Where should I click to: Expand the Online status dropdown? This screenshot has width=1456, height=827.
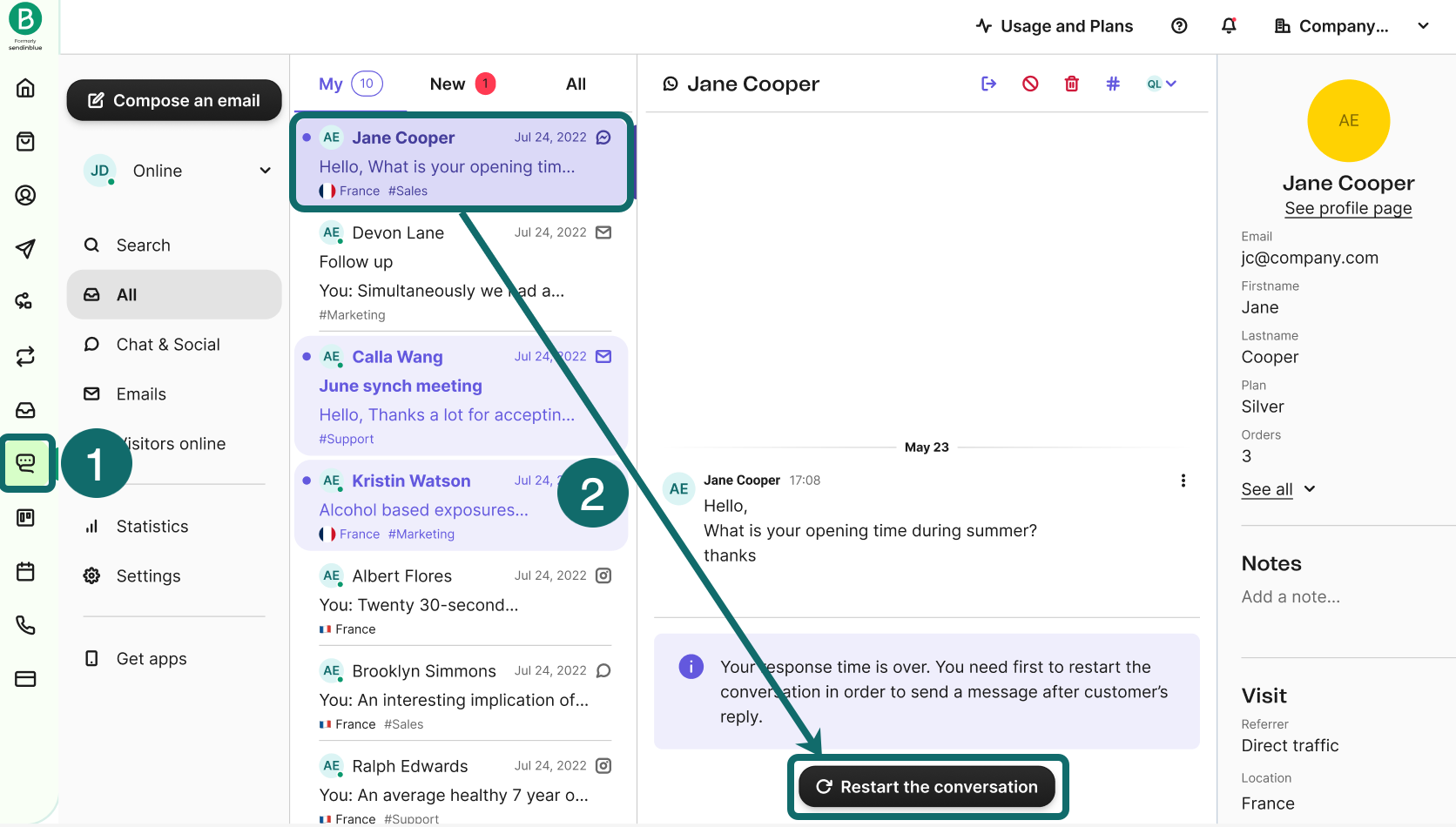(x=265, y=171)
